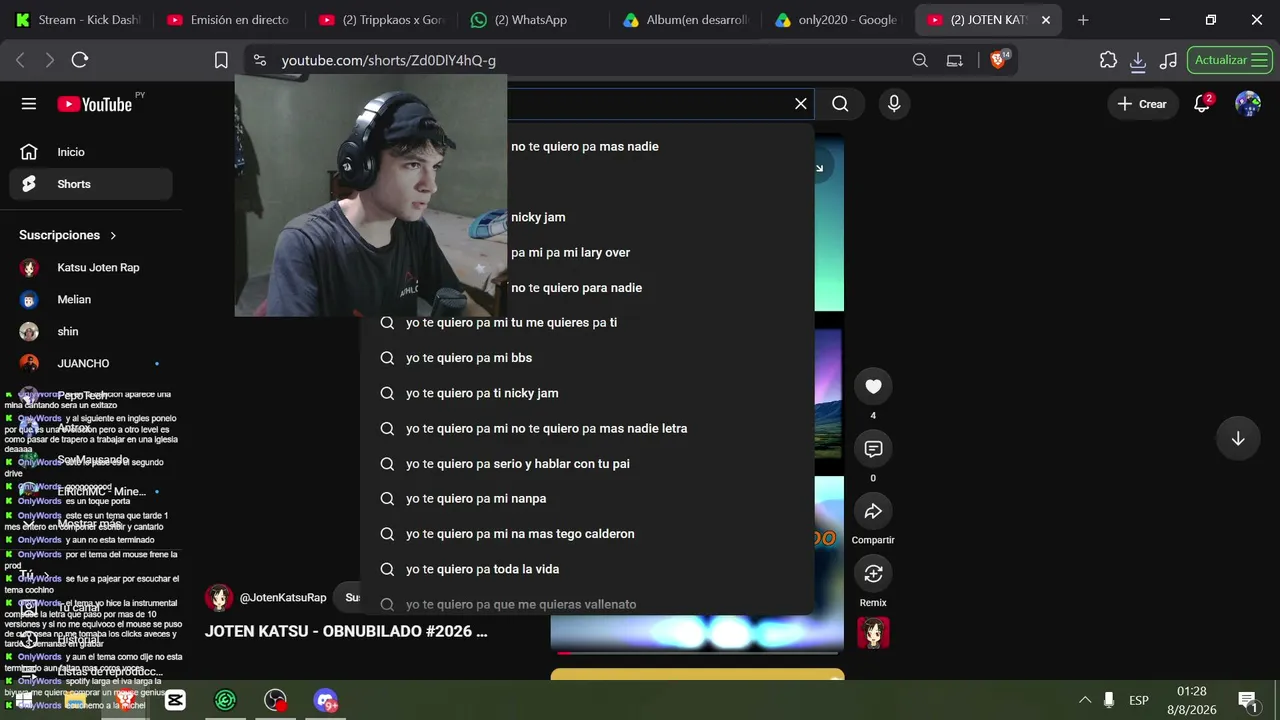Click the Crear button
Image resolution: width=1280 pixels, height=720 pixels.
pos(1142,104)
